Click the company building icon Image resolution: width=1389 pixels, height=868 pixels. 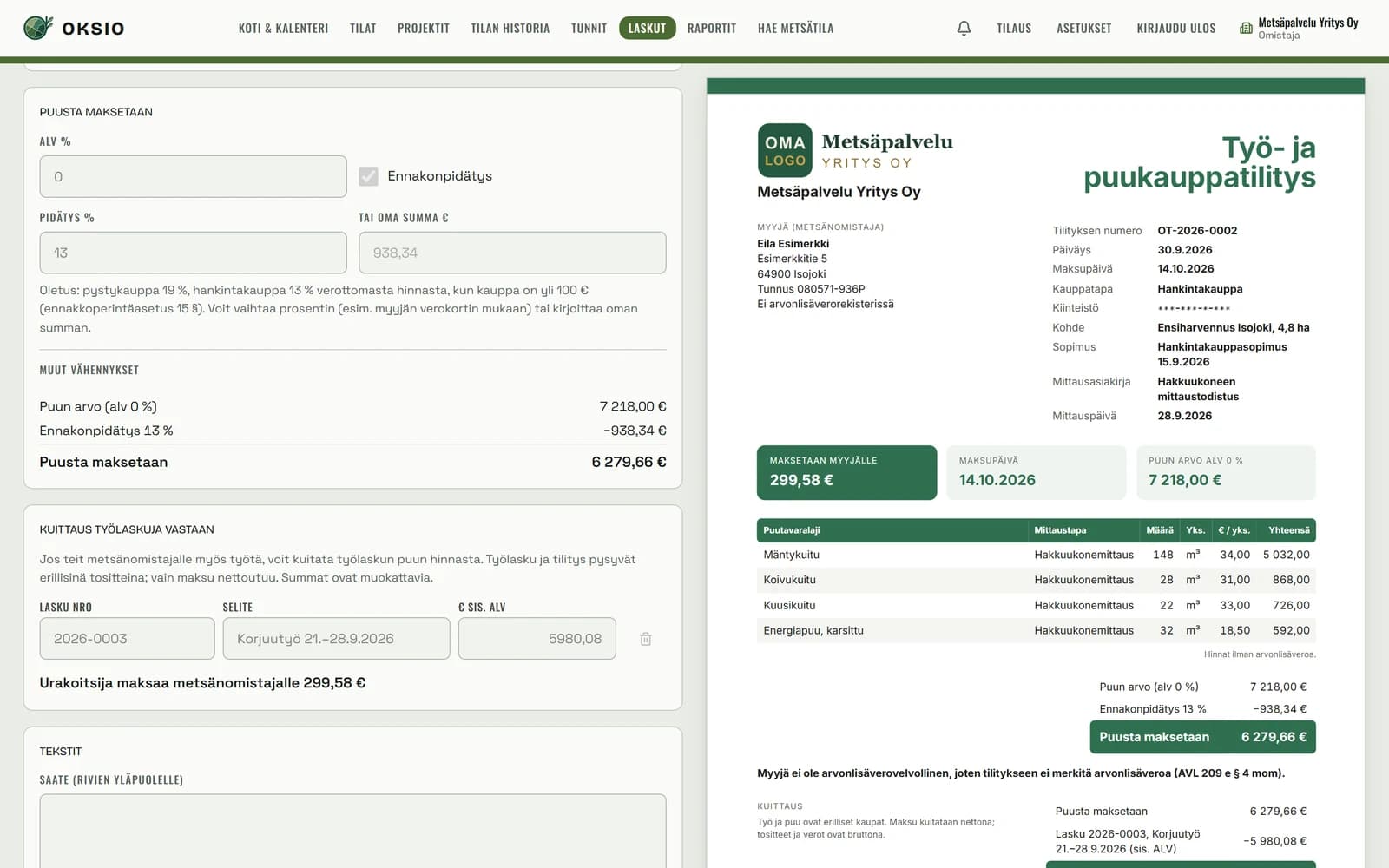pyautogui.click(x=1246, y=29)
